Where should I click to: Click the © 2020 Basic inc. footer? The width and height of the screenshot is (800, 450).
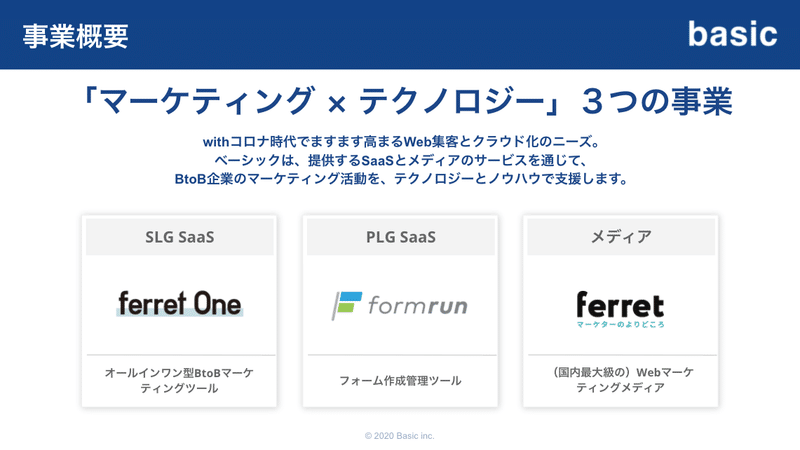click(399, 436)
